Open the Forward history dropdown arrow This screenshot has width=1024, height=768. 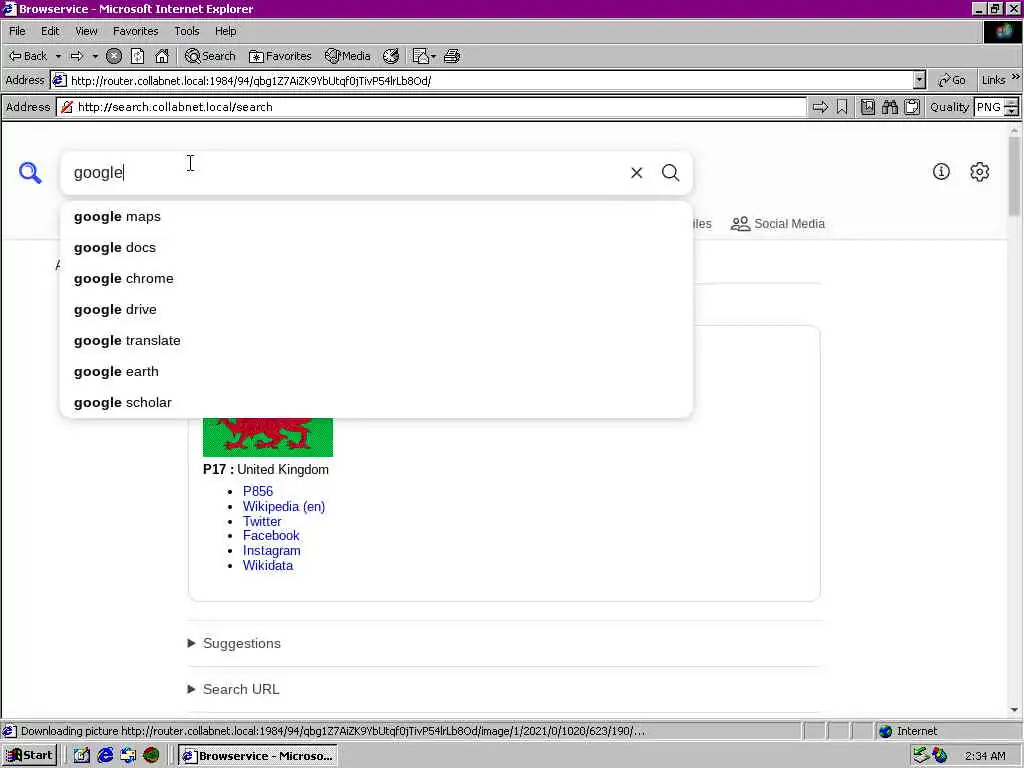point(95,56)
